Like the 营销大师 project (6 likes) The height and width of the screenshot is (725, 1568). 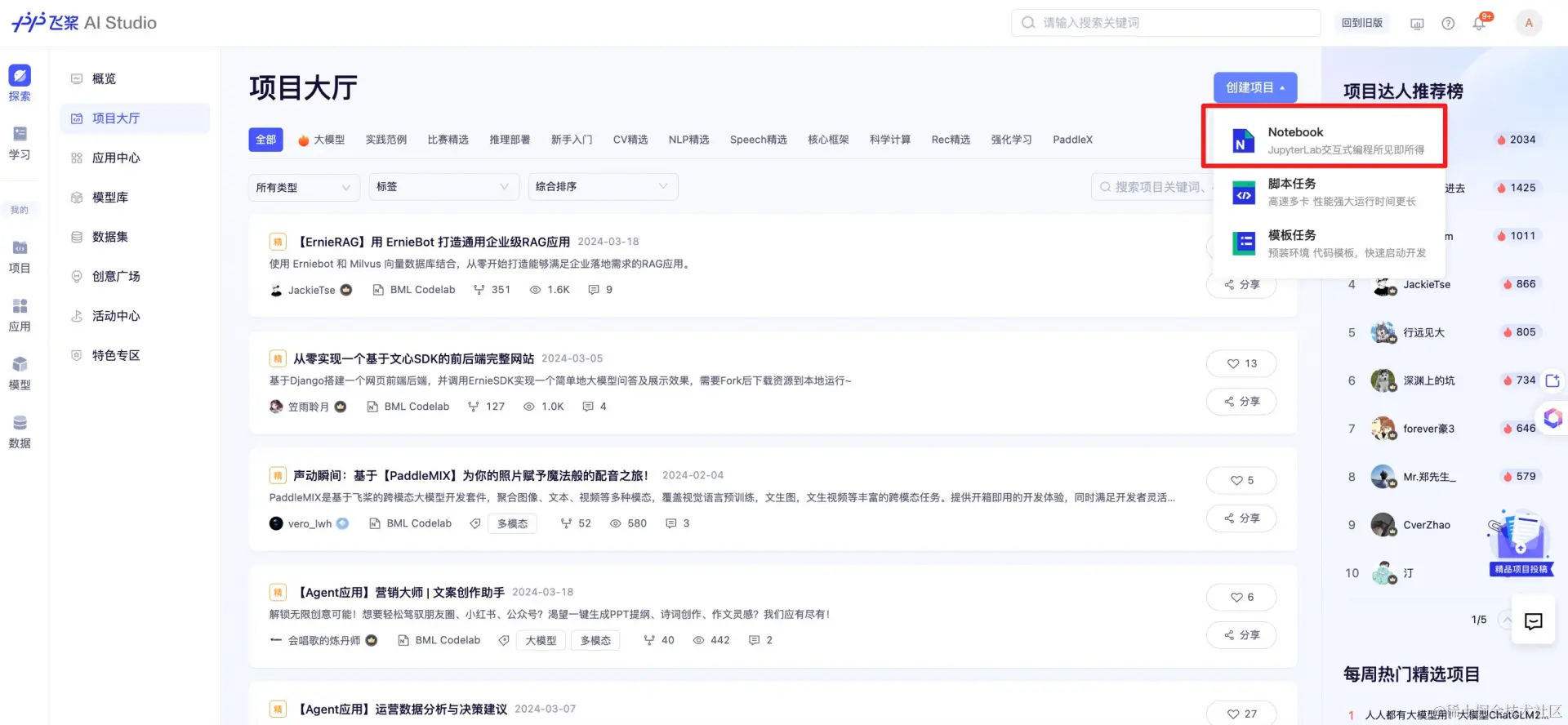tap(1241, 597)
